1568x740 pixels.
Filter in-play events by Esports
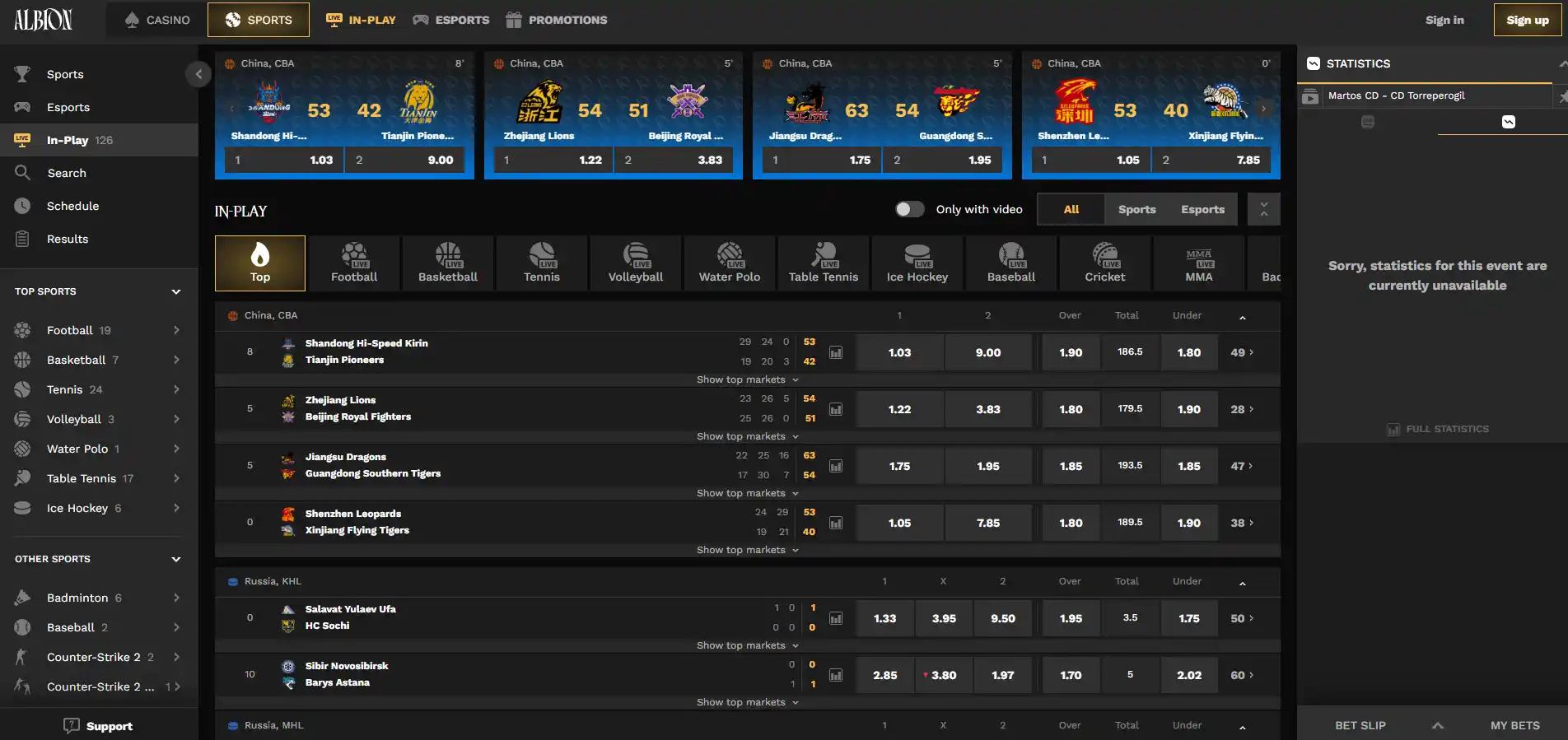pos(1202,209)
